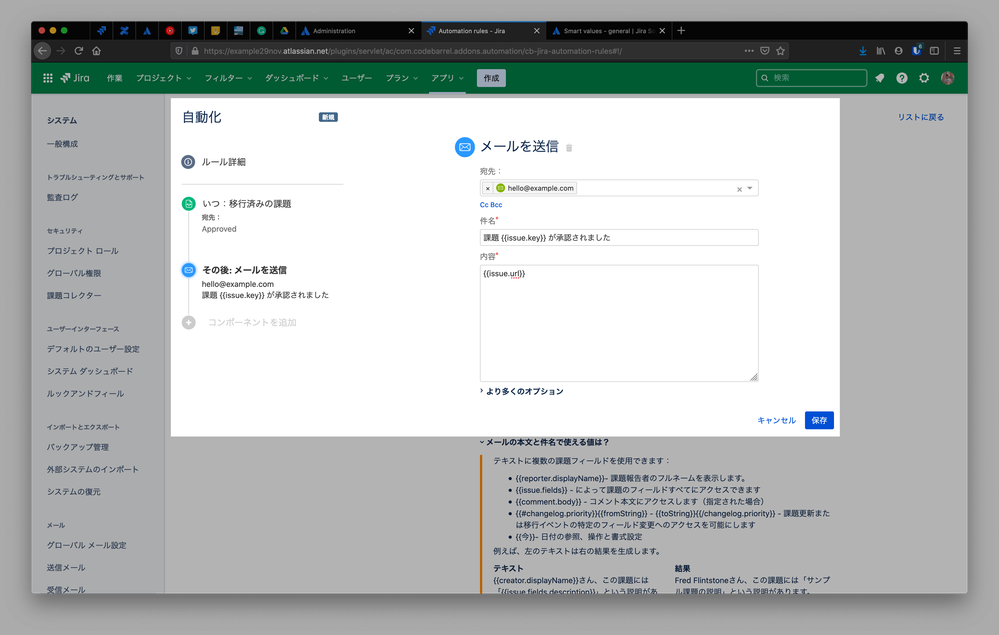Open バックアップ管理 in the sidebar

(77, 447)
